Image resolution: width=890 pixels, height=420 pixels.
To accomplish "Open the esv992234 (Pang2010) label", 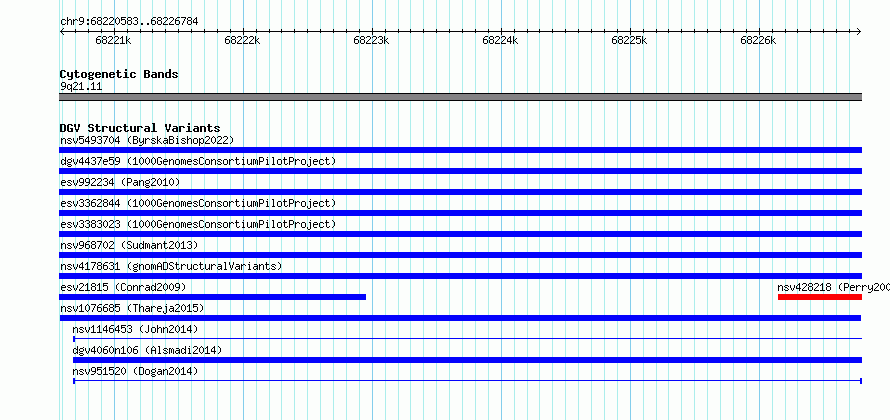I will click(120, 182).
